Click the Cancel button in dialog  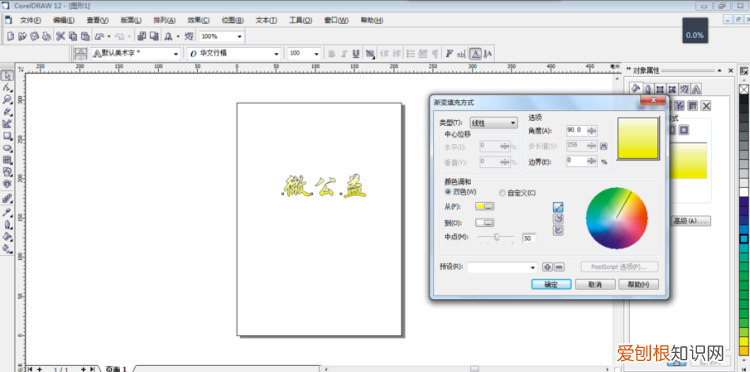click(x=595, y=284)
